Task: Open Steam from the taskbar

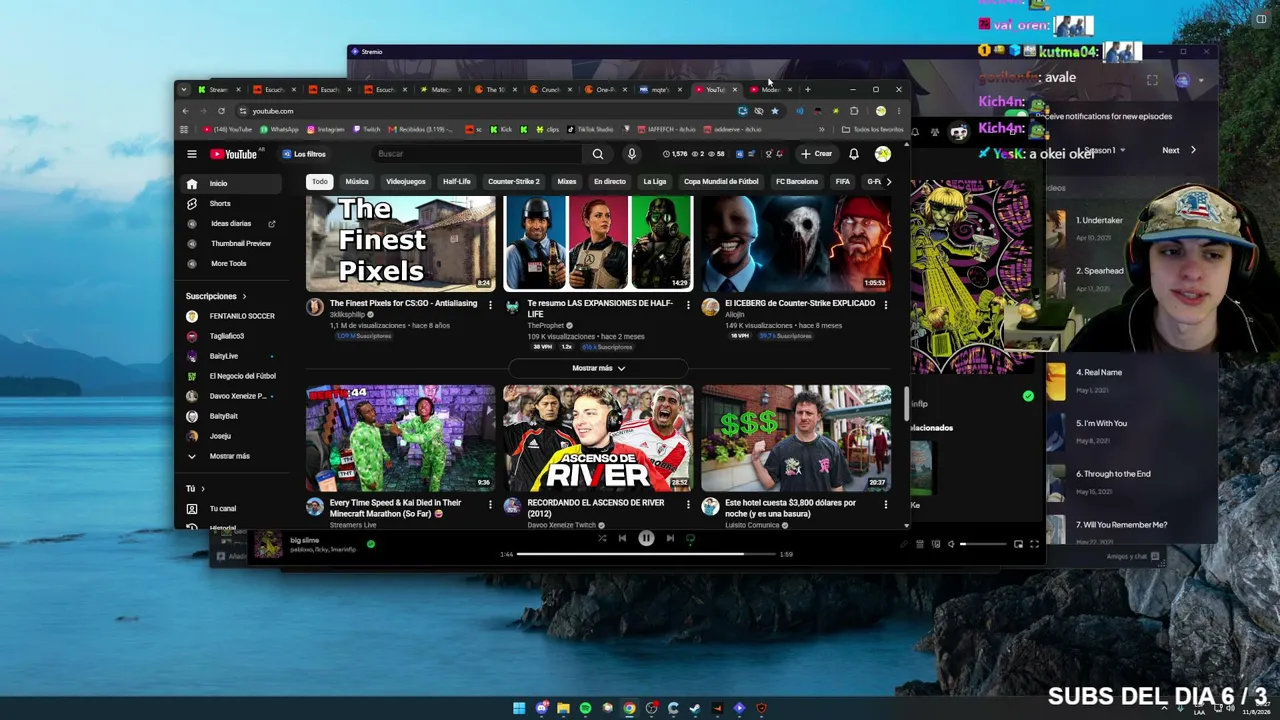Action: [x=695, y=708]
